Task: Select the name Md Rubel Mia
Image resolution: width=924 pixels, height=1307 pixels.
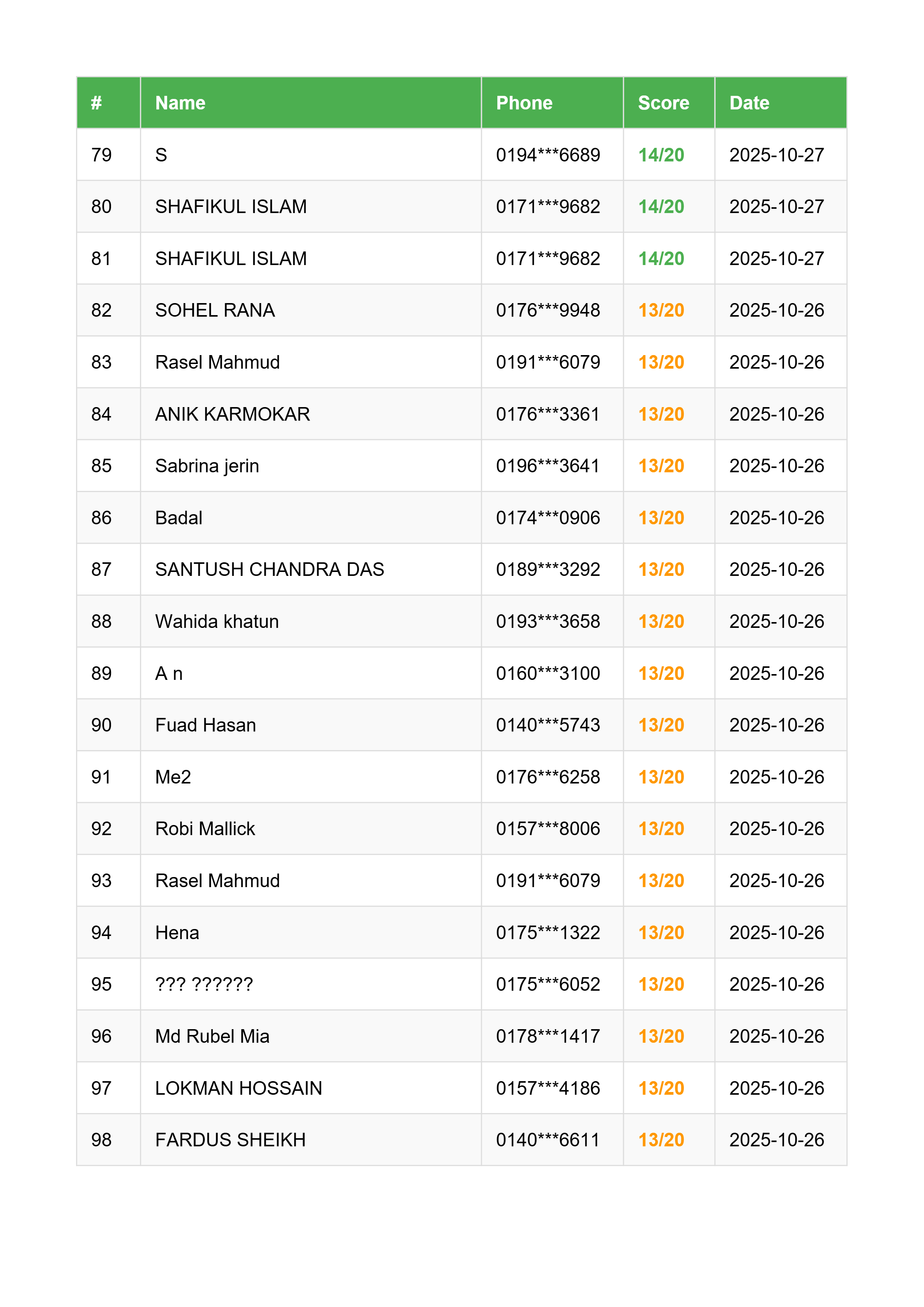Action: [x=212, y=1036]
